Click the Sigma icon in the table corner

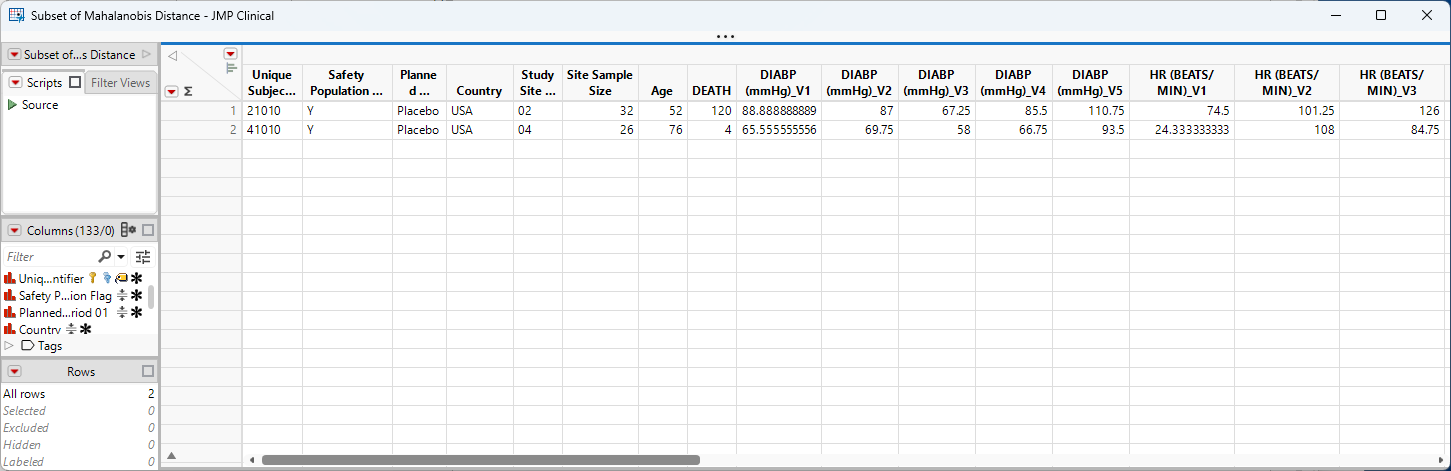pos(188,91)
